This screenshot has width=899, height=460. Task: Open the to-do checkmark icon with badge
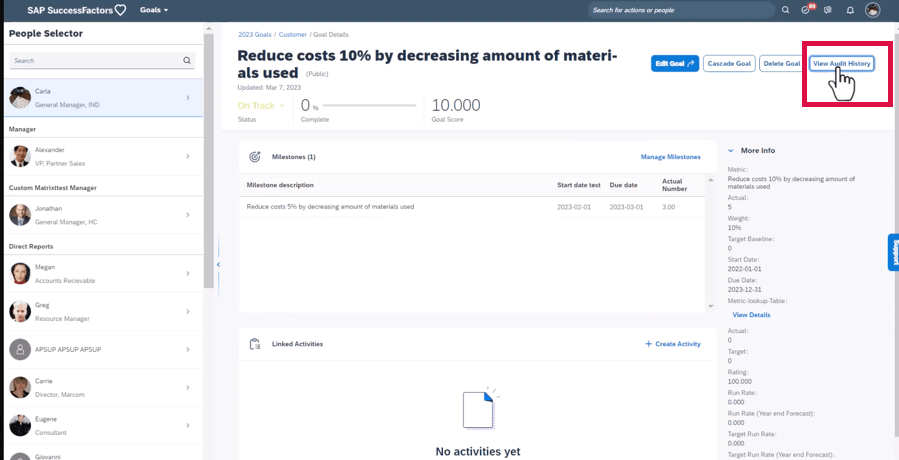pos(806,10)
